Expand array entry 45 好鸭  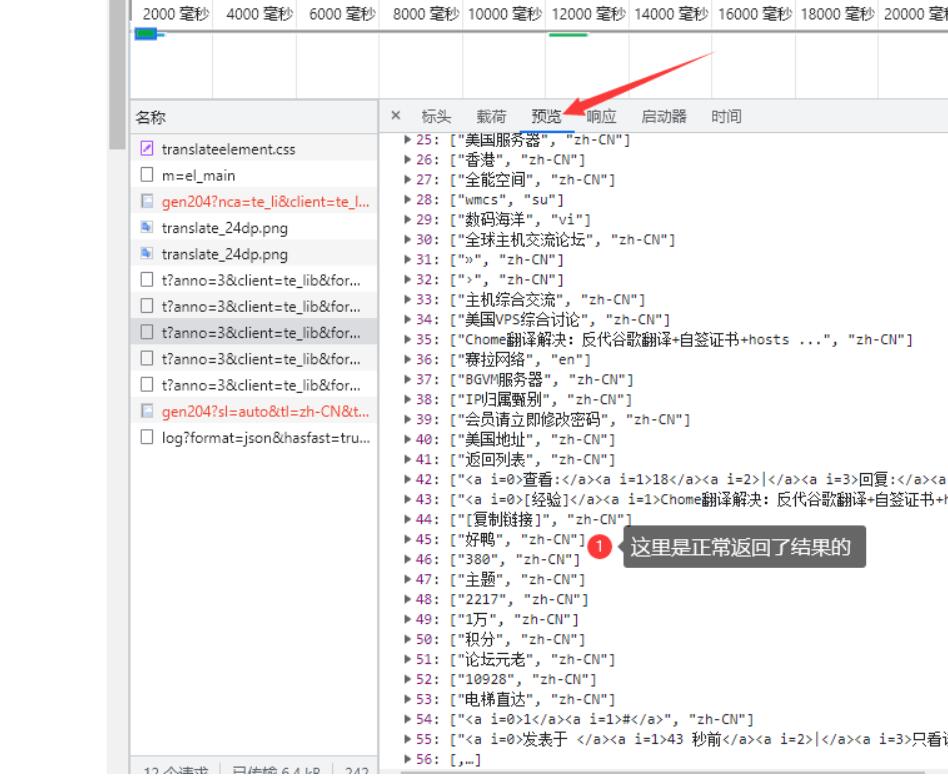click(407, 539)
